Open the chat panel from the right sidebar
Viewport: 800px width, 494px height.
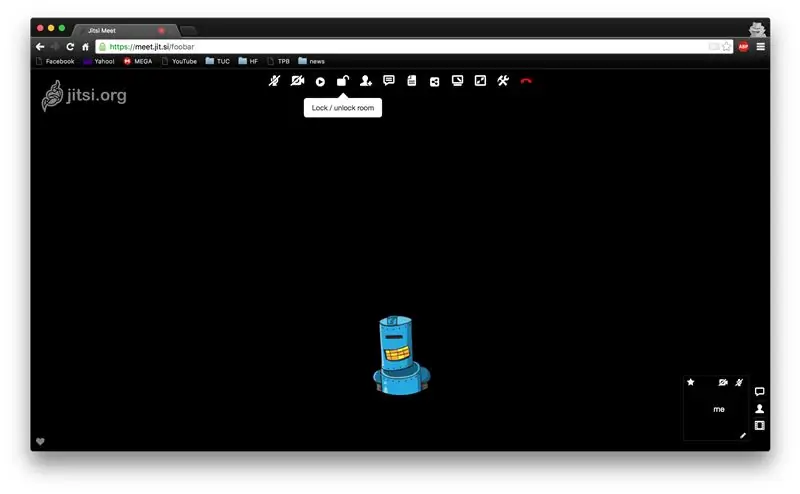point(760,391)
